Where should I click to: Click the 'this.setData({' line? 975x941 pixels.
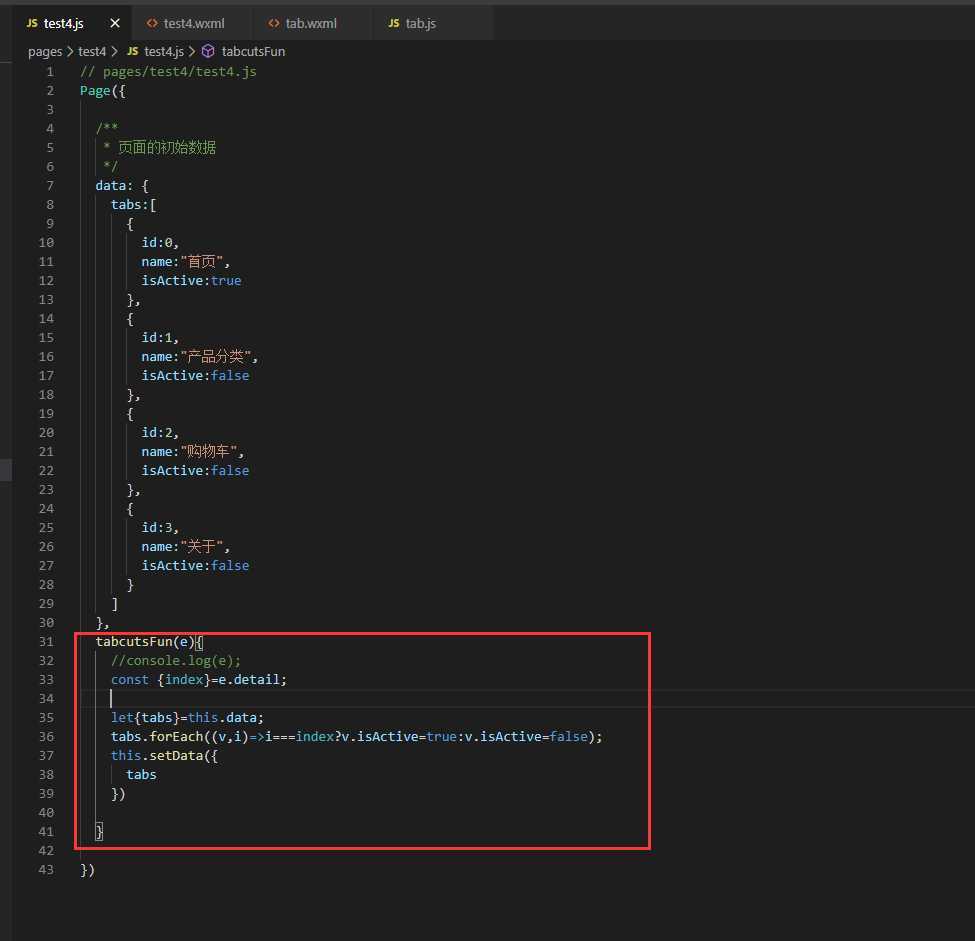(x=164, y=756)
